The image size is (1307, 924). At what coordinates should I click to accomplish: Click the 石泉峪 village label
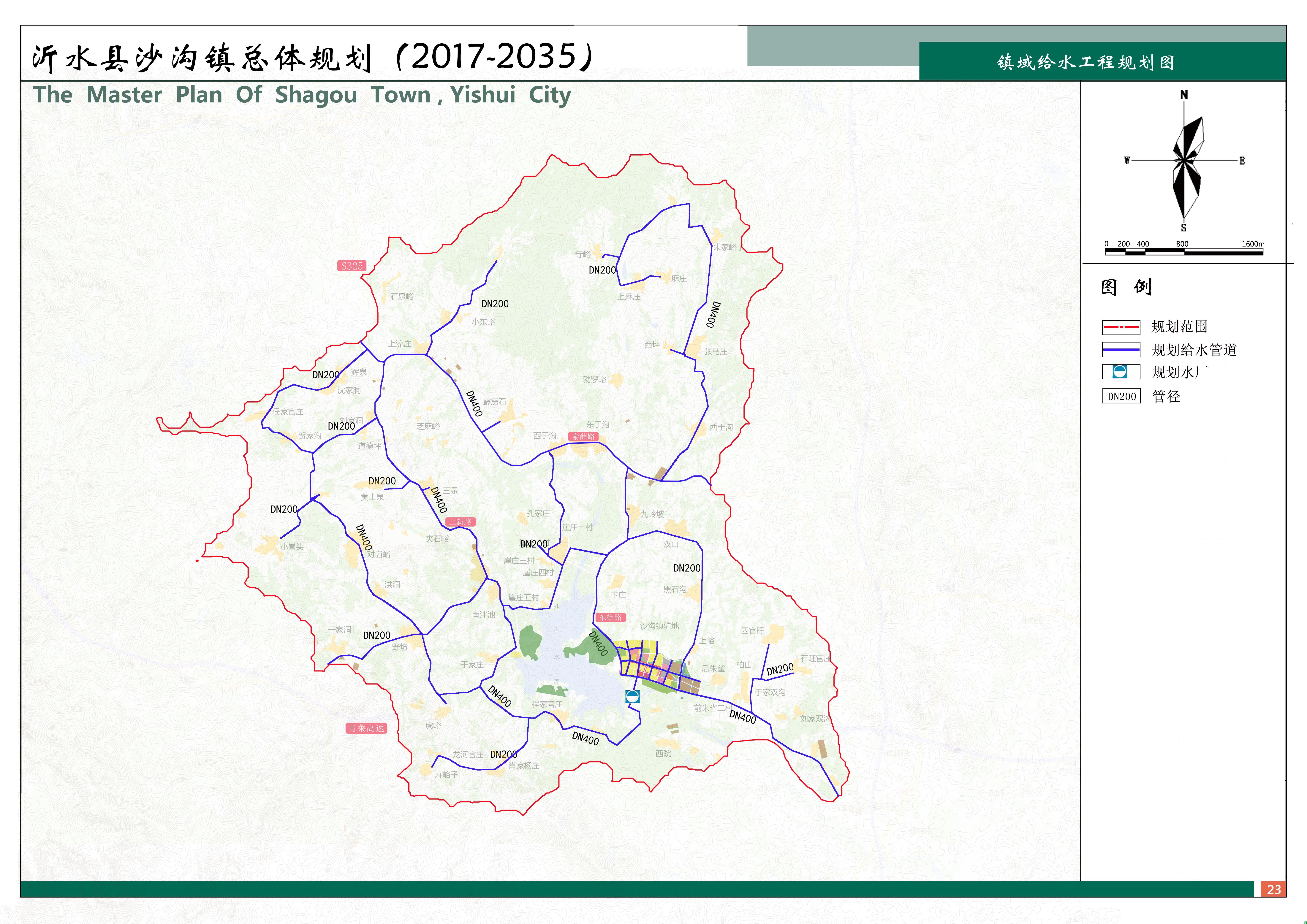click(402, 297)
